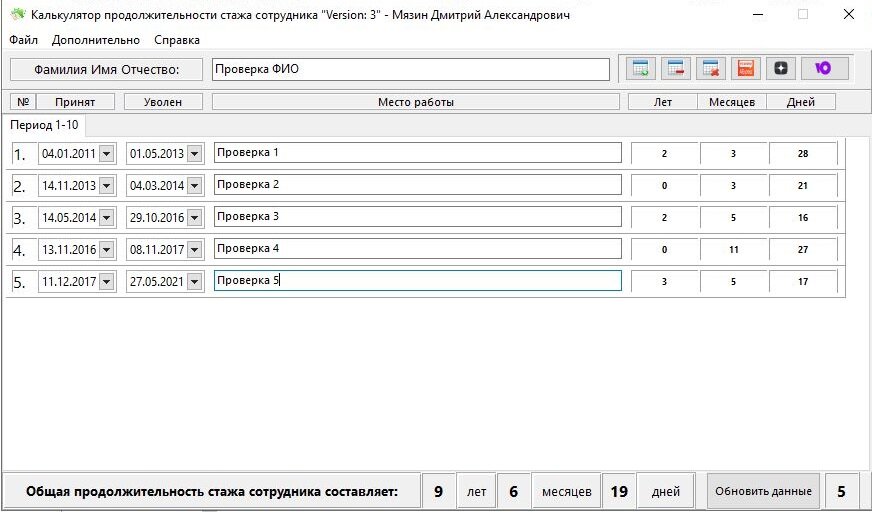Click the orange-red toolbar icon

coord(746,69)
